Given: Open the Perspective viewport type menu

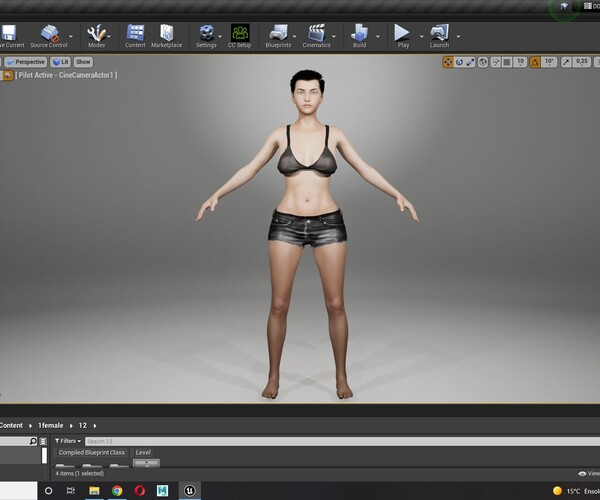Looking at the screenshot, I should click(26, 62).
